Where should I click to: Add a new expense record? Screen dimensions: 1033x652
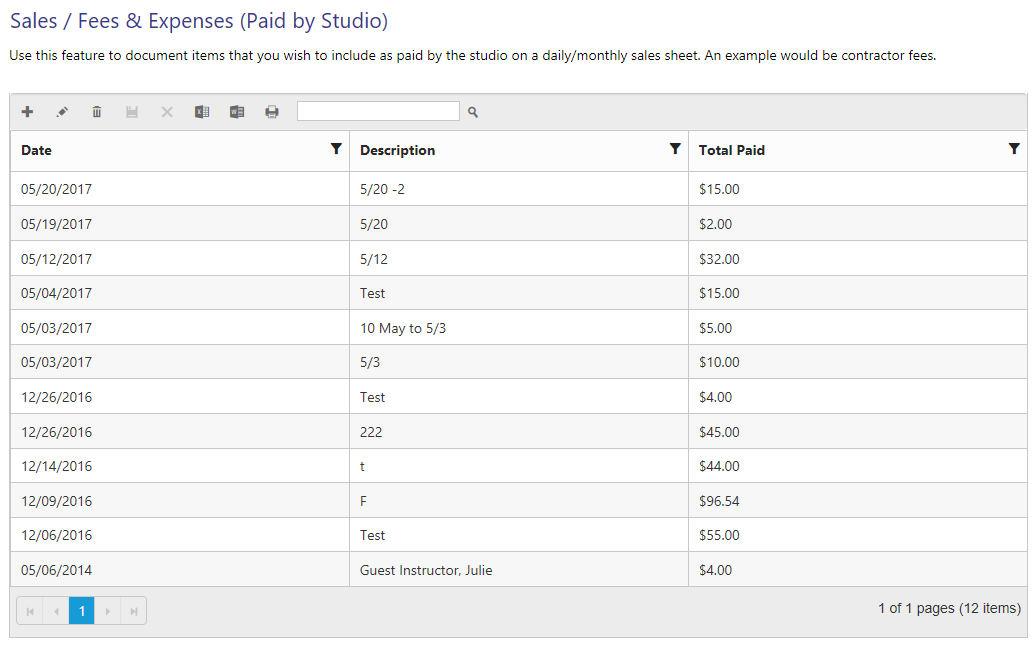coord(27,112)
